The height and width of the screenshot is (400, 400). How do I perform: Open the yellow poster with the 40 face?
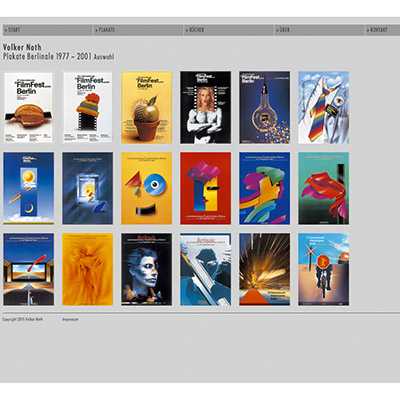click(x=147, y=188)
